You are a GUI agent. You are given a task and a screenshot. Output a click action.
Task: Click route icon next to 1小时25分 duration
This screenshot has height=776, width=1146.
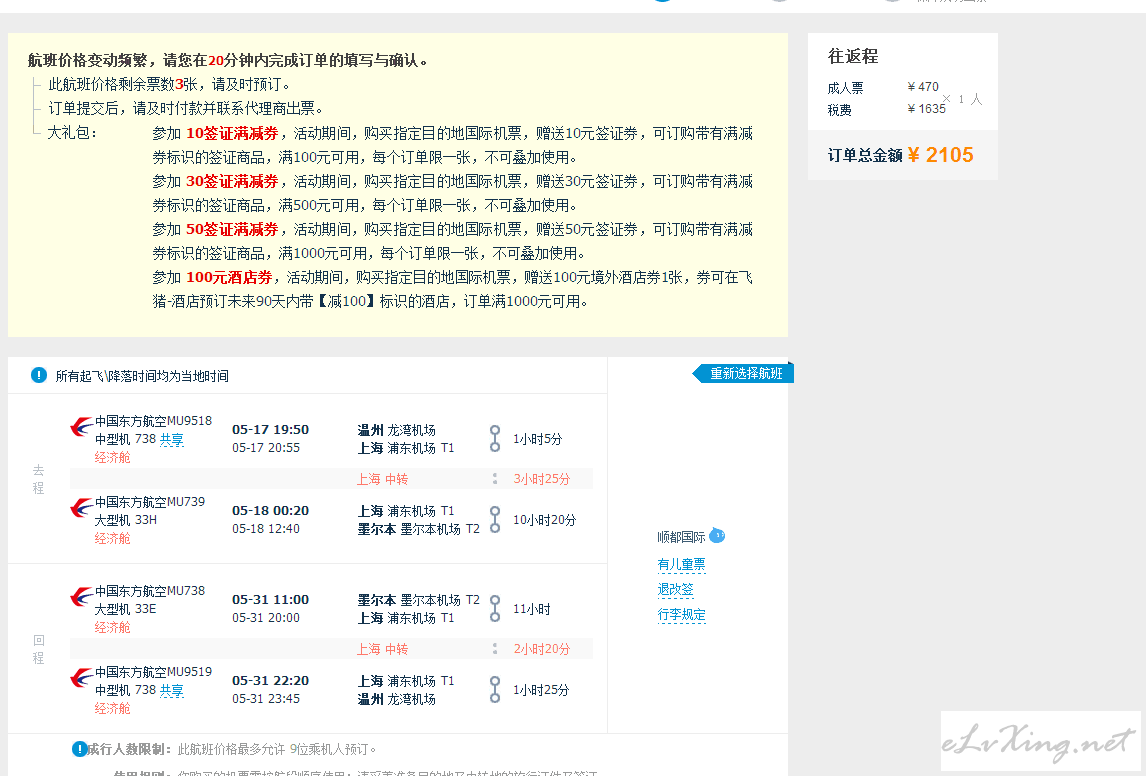coord(495,690)
